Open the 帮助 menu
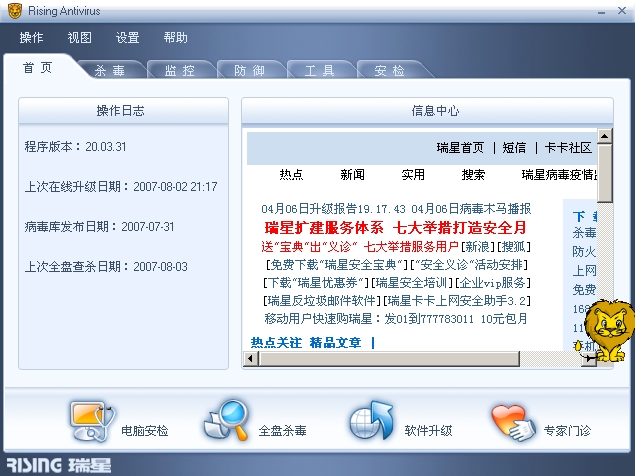 point(175,38)
